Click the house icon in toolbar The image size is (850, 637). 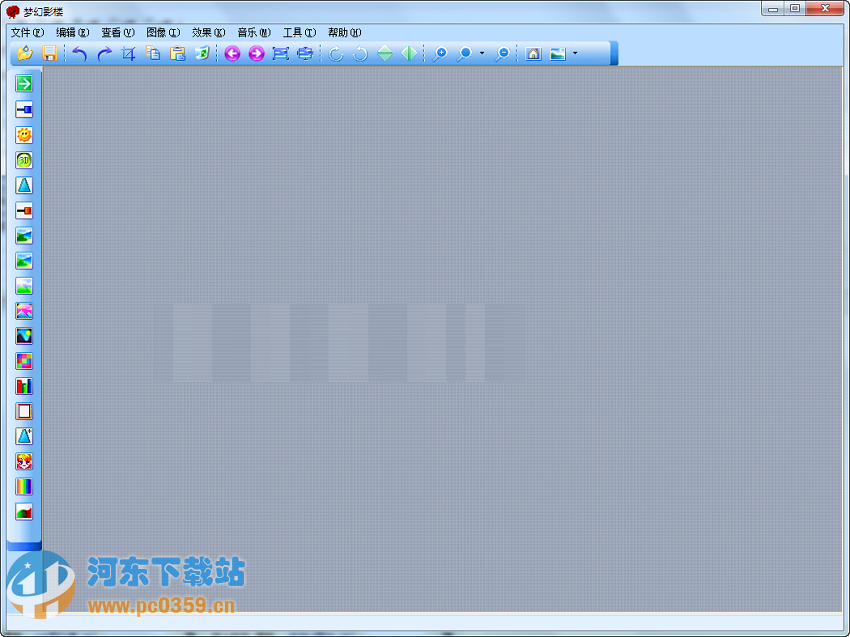pos(533,53)
